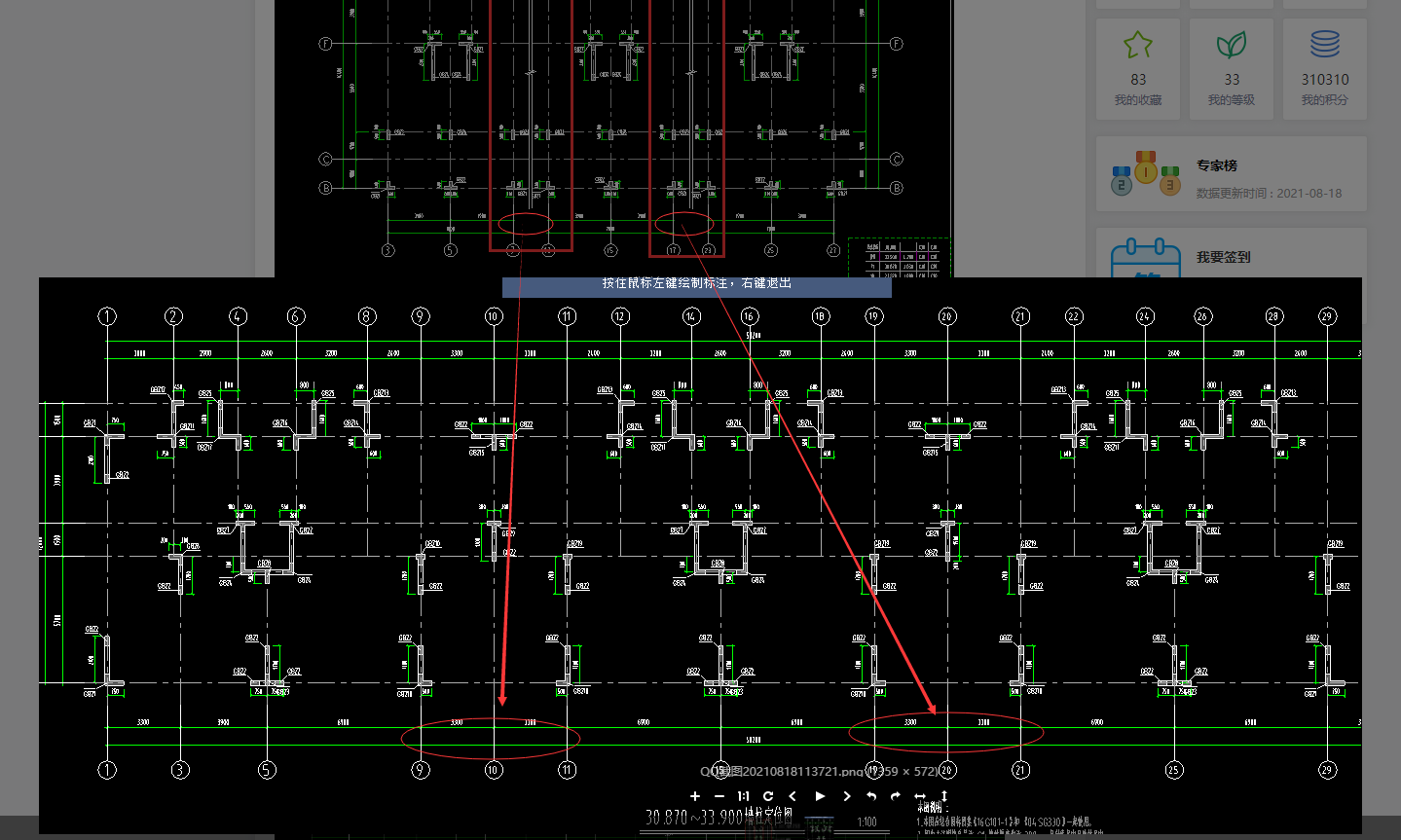Zoom in with the plus icon
This screenshot has height=840, width=1401.
[694, 796]
